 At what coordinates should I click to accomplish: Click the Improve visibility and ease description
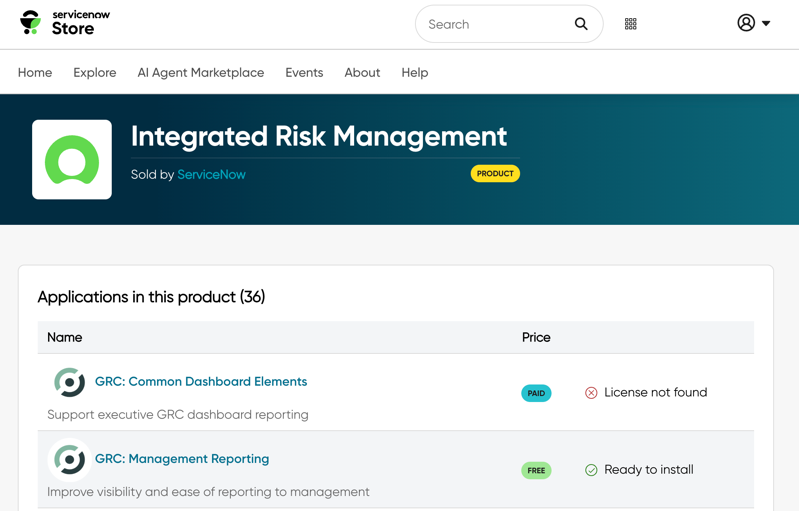click(x=208, y=492)
